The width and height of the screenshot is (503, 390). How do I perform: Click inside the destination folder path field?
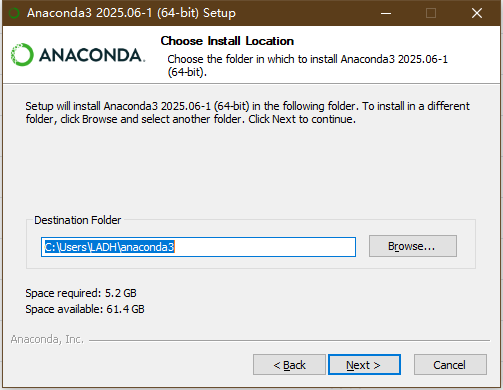point(198,247)
